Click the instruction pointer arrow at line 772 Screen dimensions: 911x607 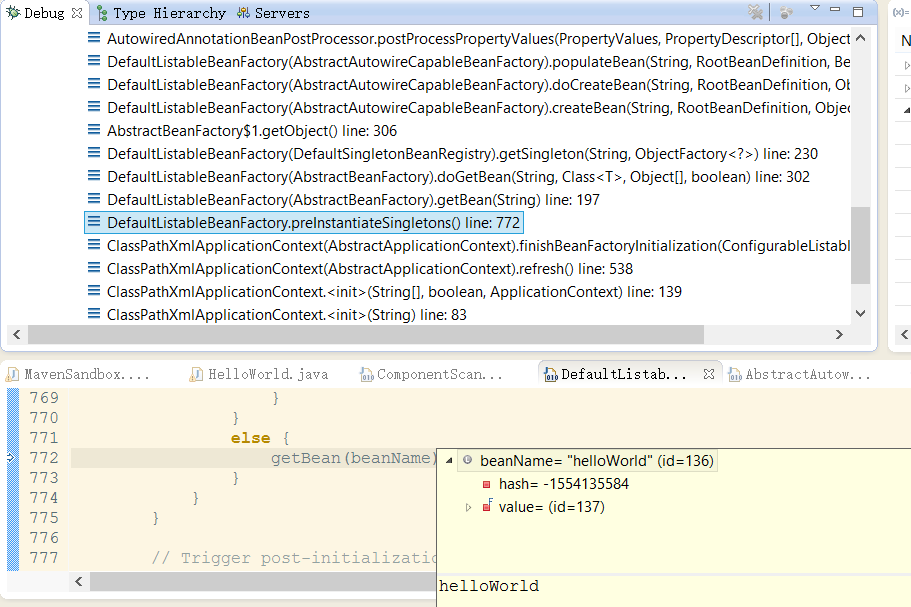(x=10, y=458)
